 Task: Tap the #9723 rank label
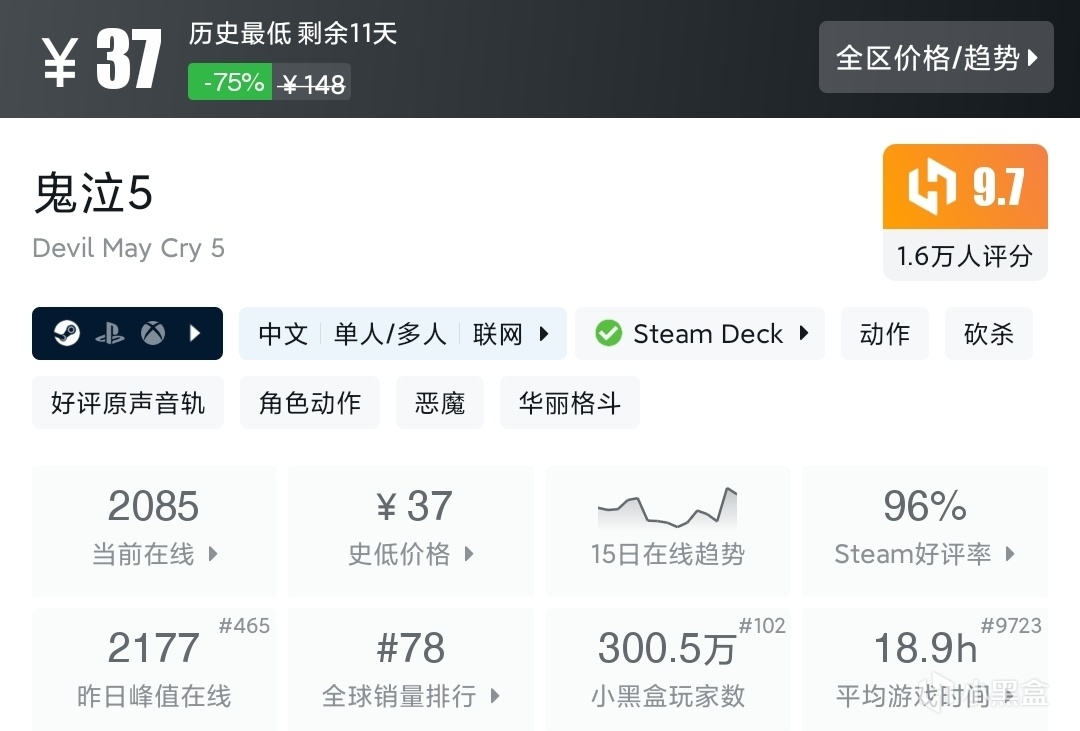(1011, 626)
